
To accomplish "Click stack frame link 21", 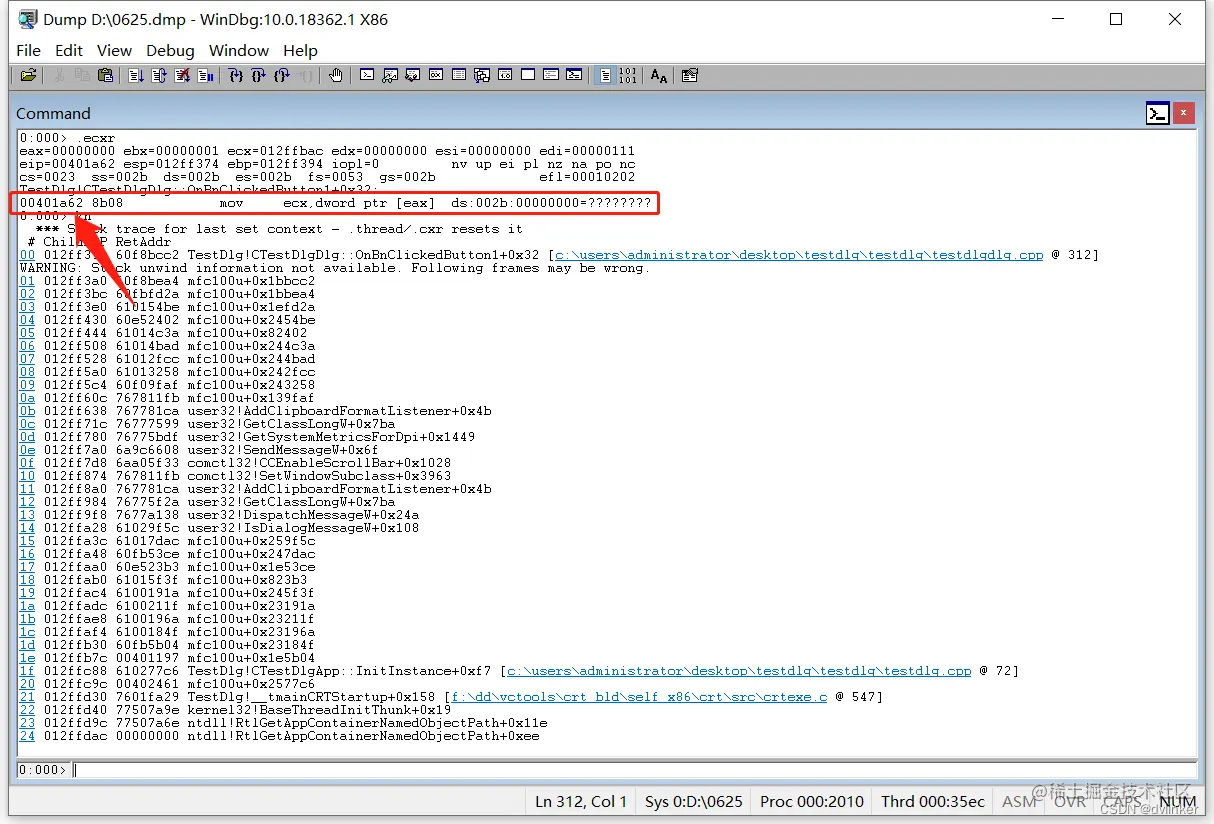I will (27, 697).
